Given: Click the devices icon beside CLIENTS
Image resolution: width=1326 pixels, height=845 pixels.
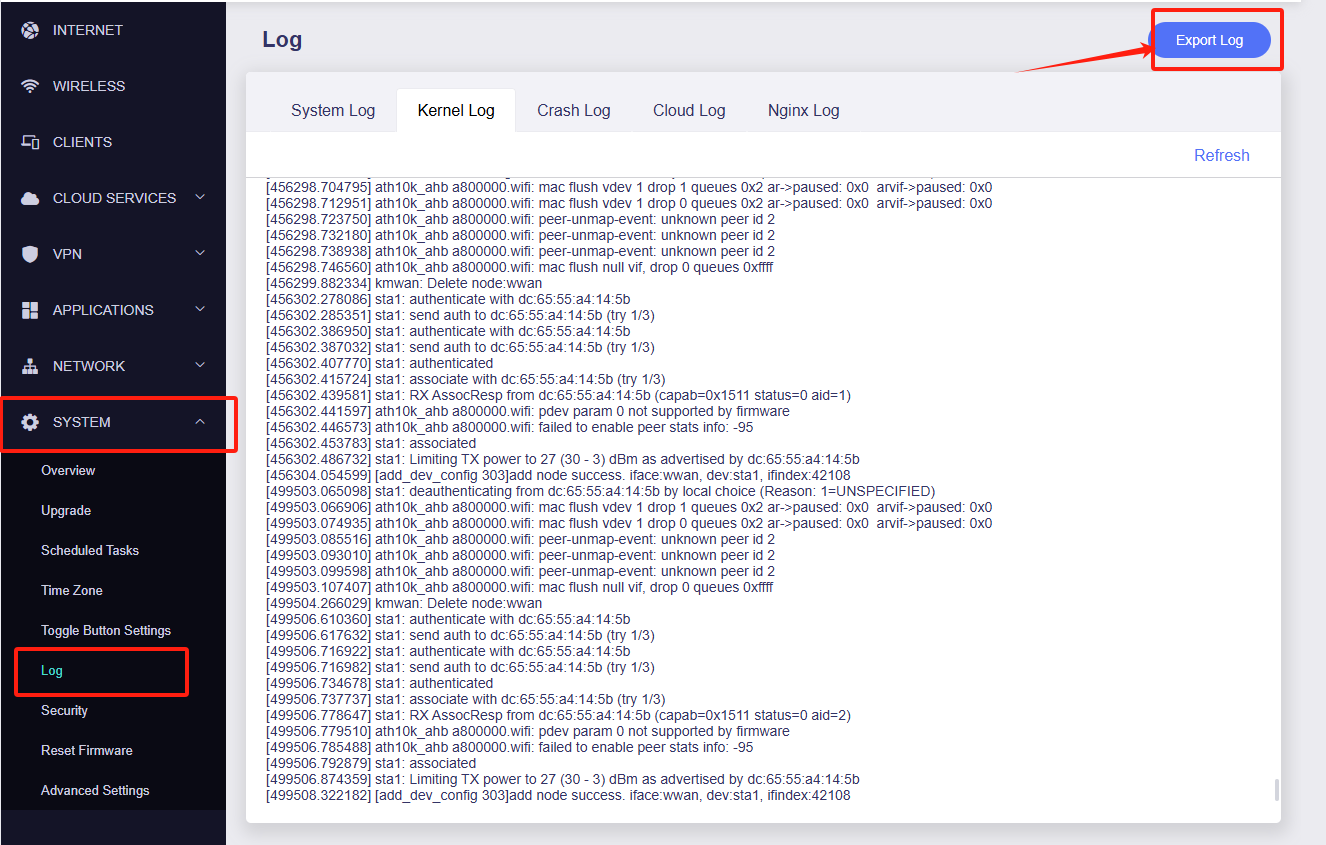Looking at the screenshot, I should (x=30, y=142).
